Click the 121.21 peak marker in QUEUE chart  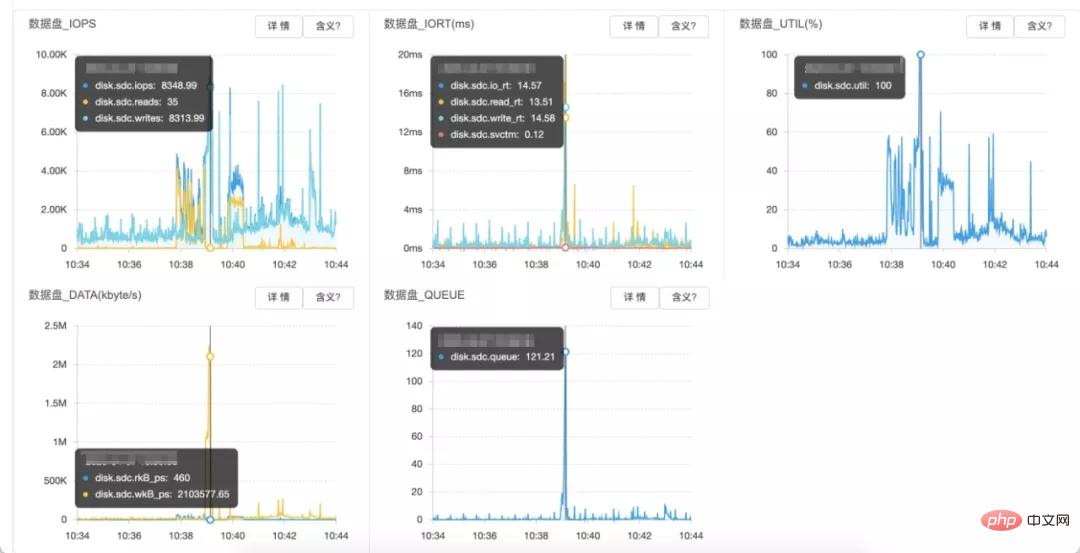coord(565,352)
